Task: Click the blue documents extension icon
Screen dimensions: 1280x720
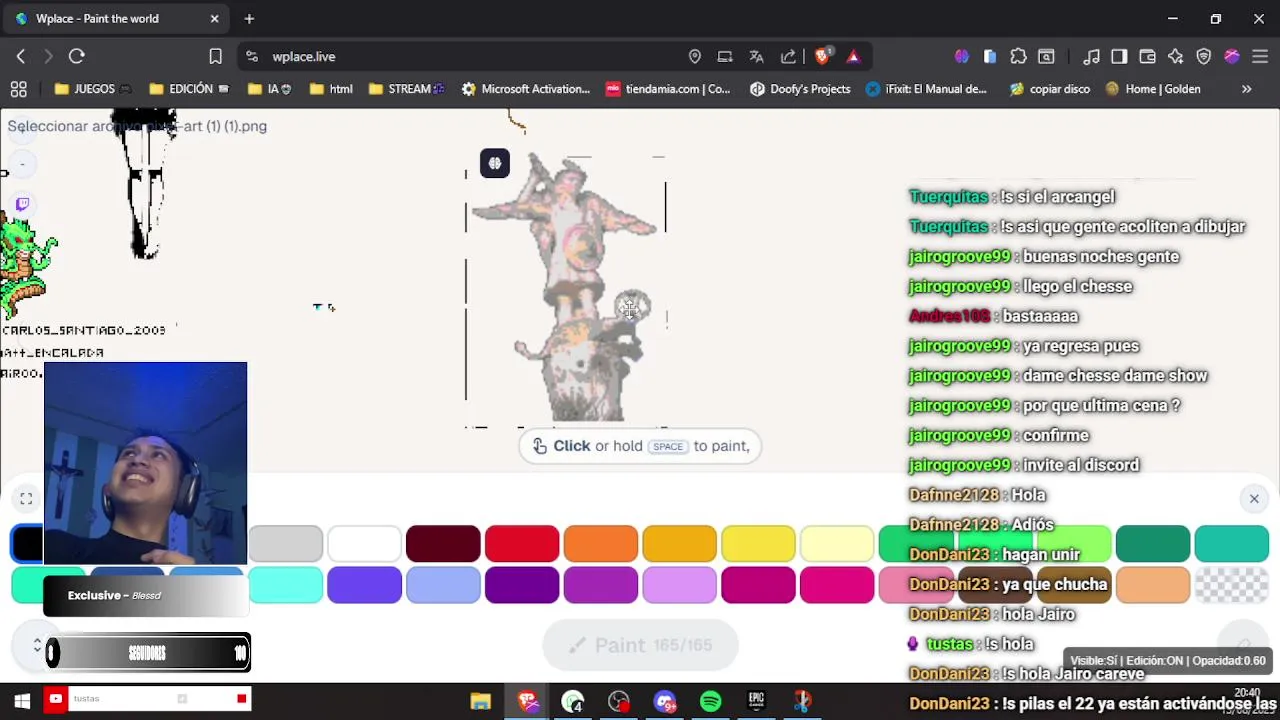Action: [990, 57]
